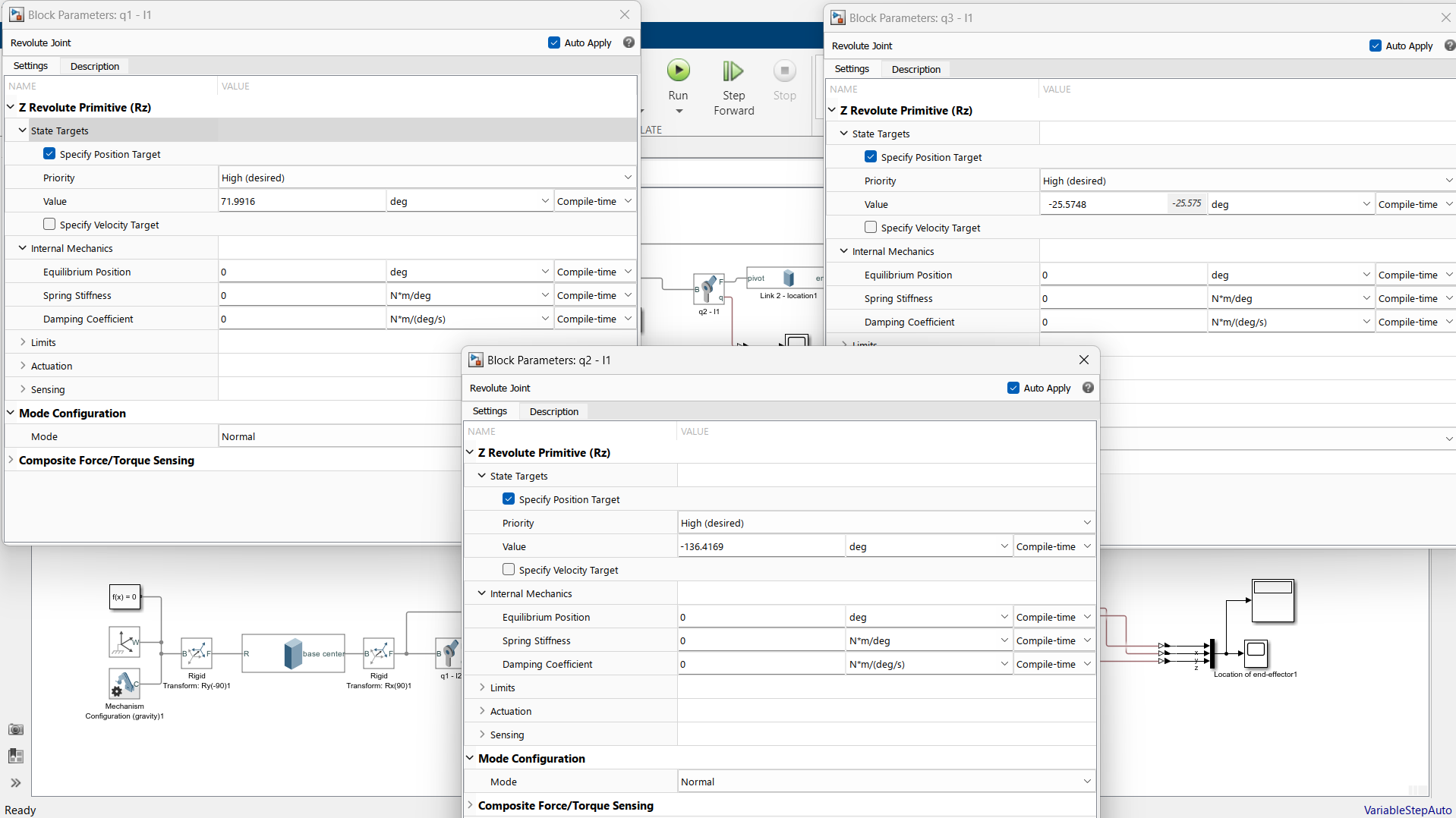Screen dimensions: 1456x818
Task: Open the Mode dropdown in q2 dialog
Action: click(x=886, y=782)
